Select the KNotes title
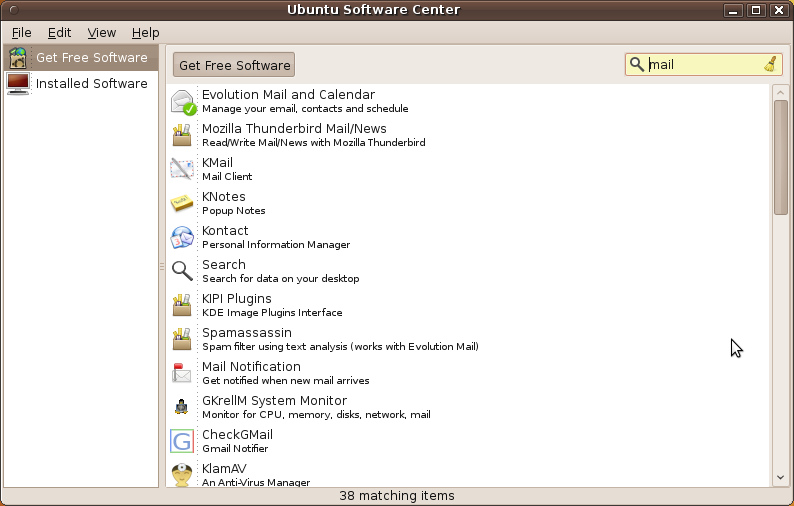794x506 pixels. pos(223,197)
